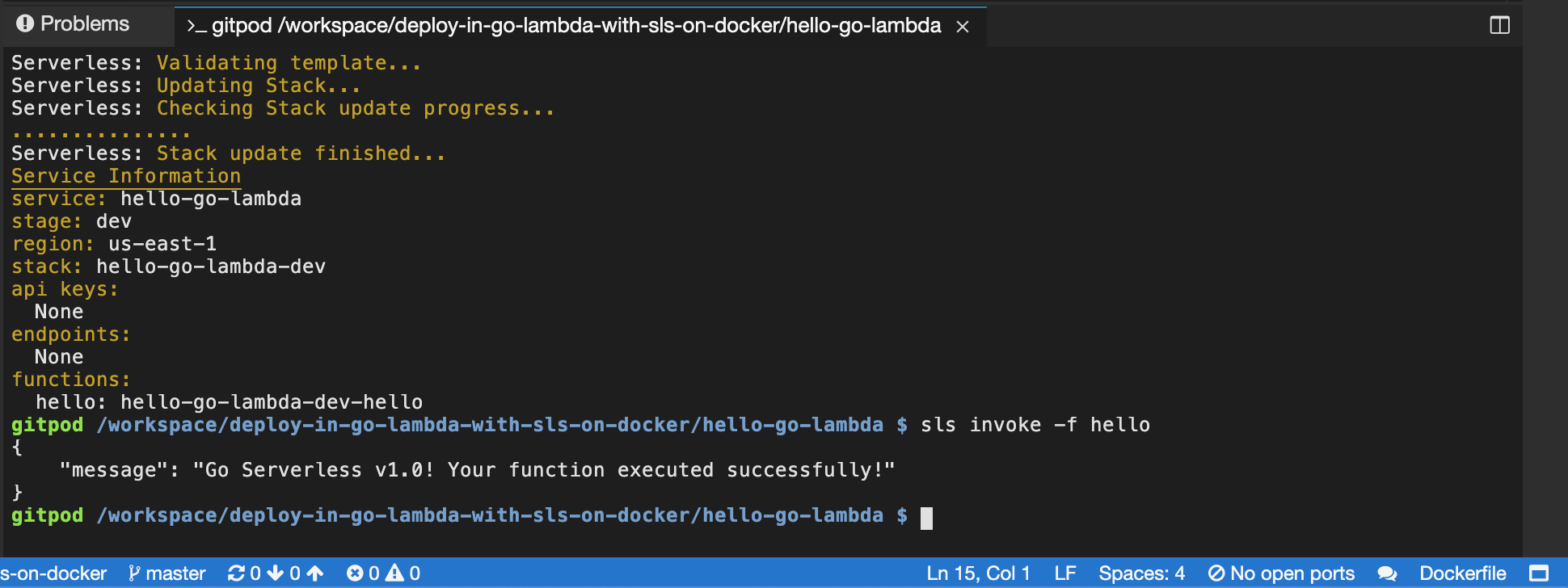The image size is (1568, 588).
Task: Click the errors count icon in status bar
Action: 356,573
